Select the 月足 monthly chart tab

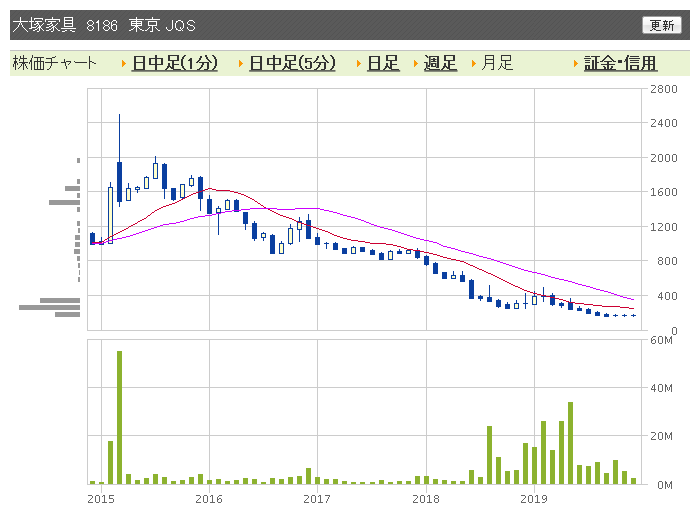[497, 63]
